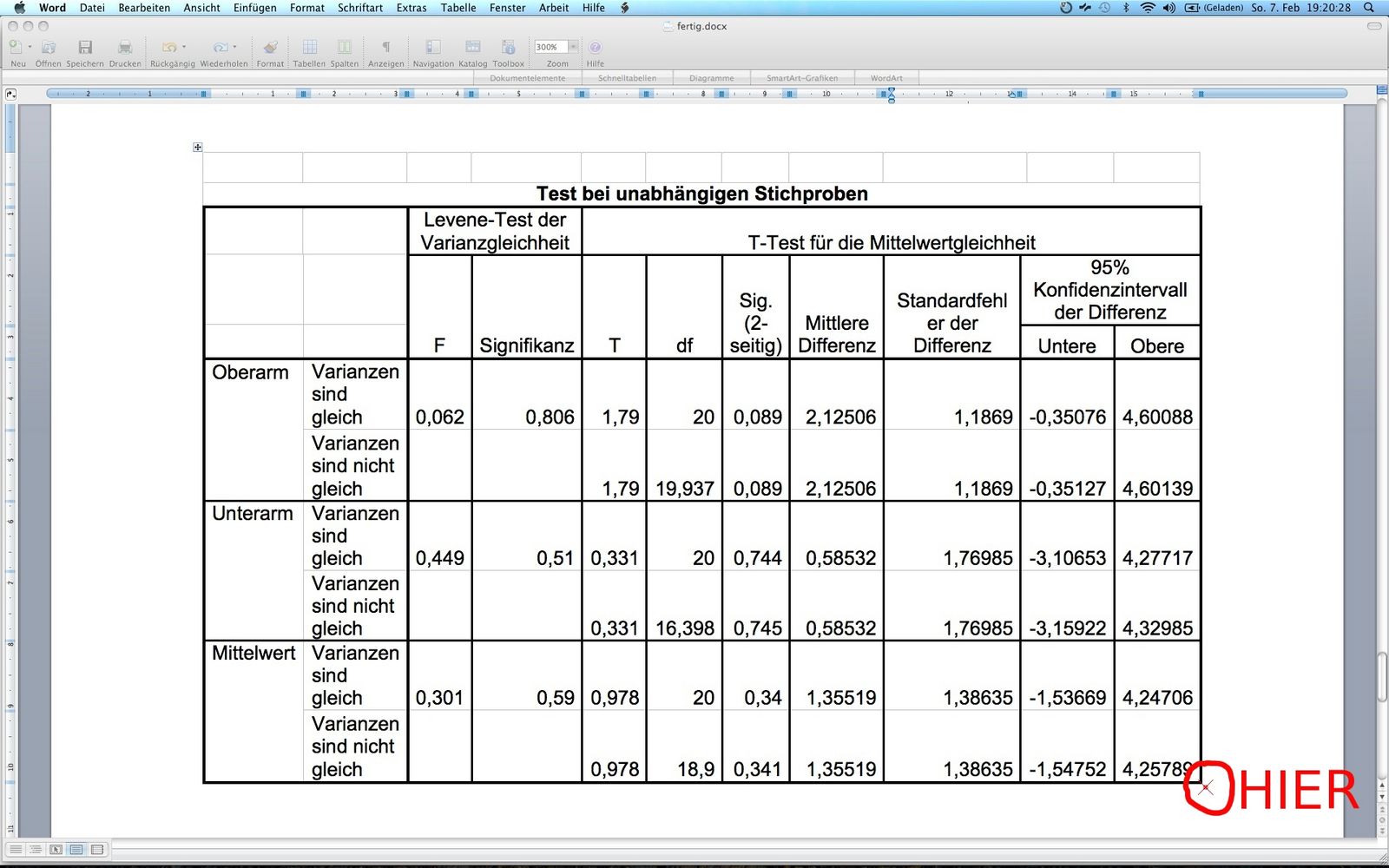Click the Spalten columns icon
The image size is (1389, 868).
tap(345, 48)
